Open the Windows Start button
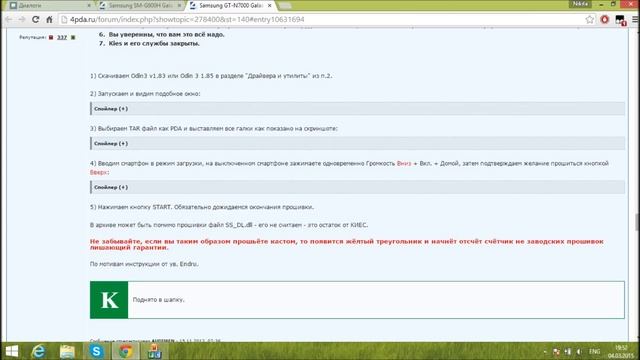The height and width of the screenshot is (360, 640). coord(12,351)
